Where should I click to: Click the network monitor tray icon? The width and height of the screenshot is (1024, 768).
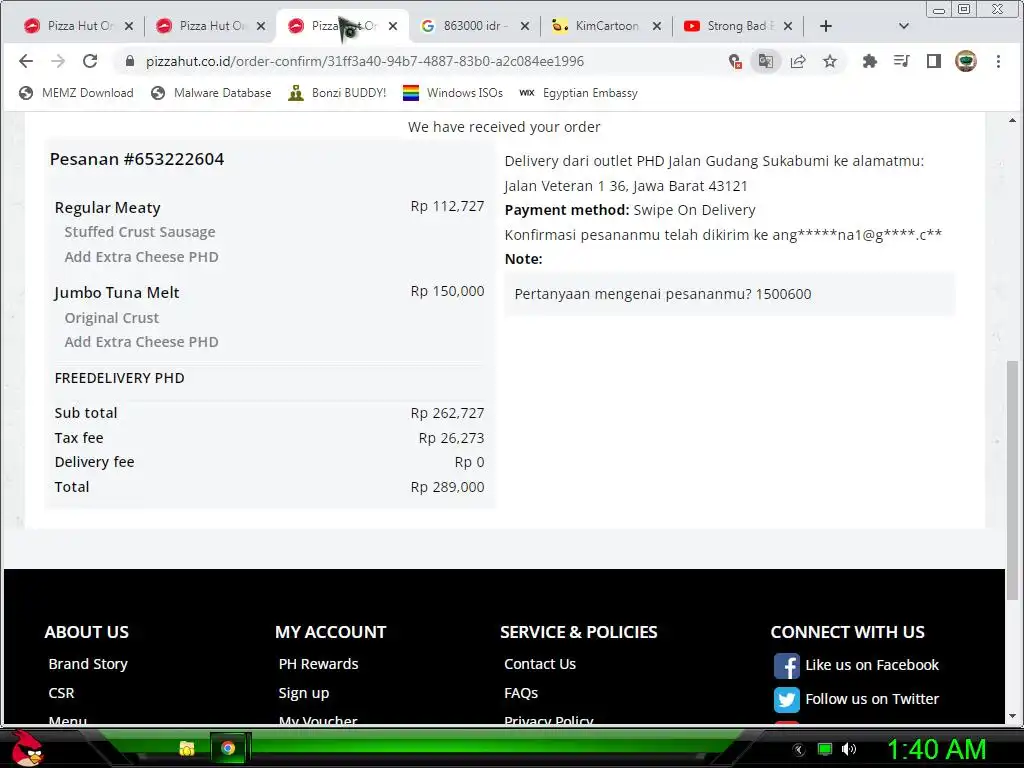(x=825, y=749)
